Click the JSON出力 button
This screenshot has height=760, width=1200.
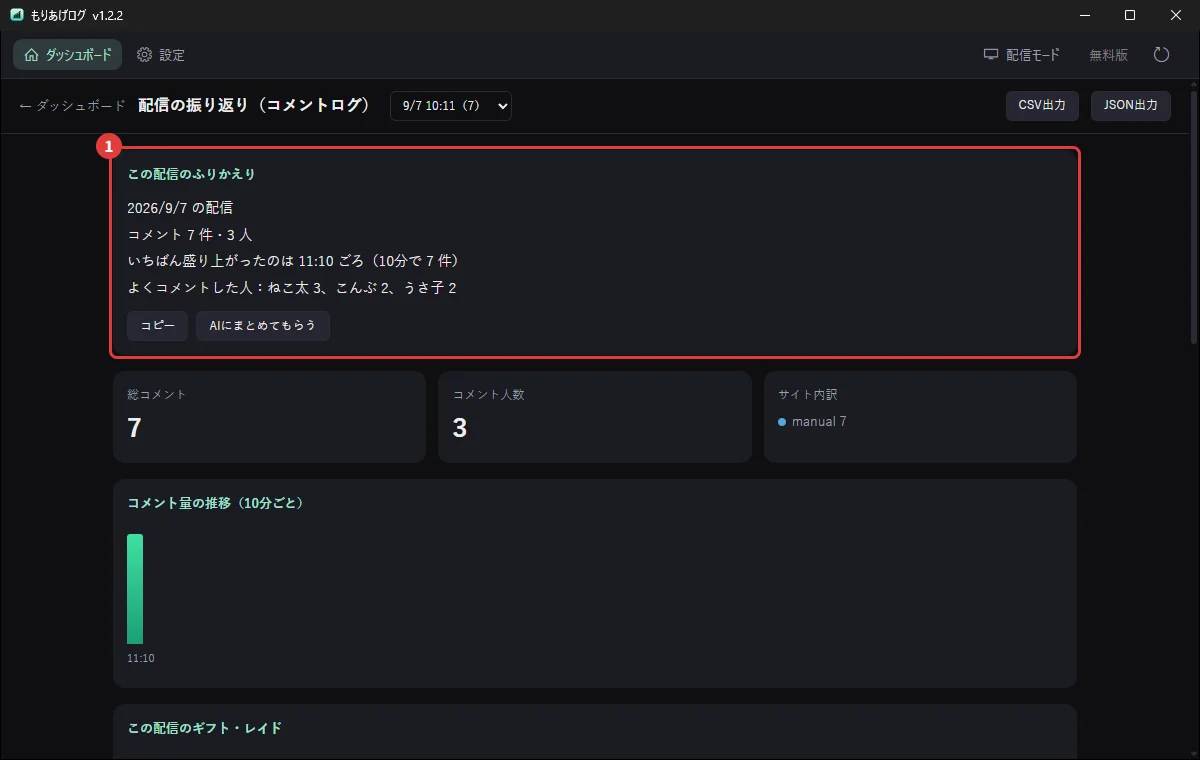click(x=1131, y=106)
